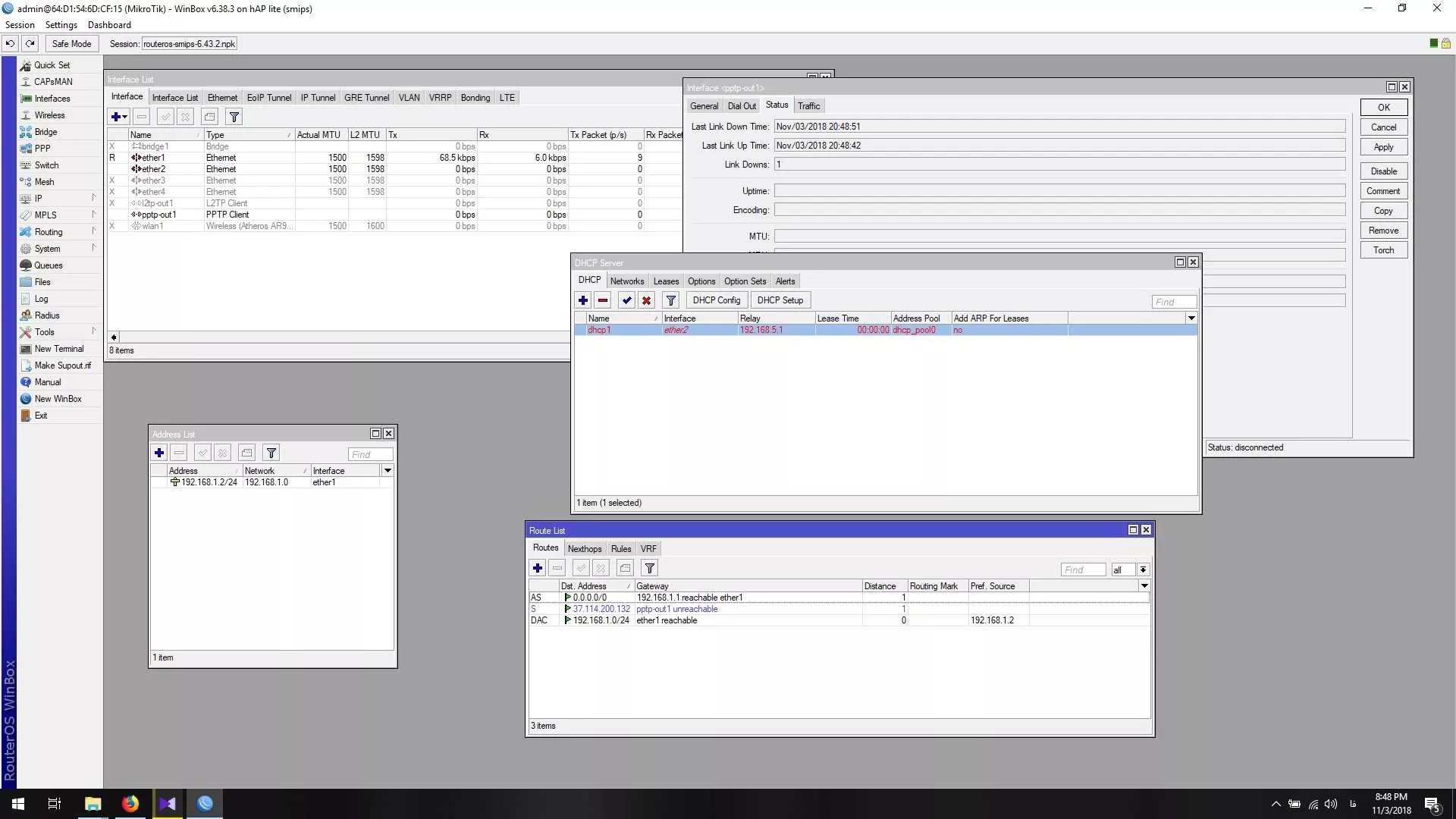This screenshot has height=819, width=1456.
Task: Open Queues in sidebar
Action: coord(48,265)
